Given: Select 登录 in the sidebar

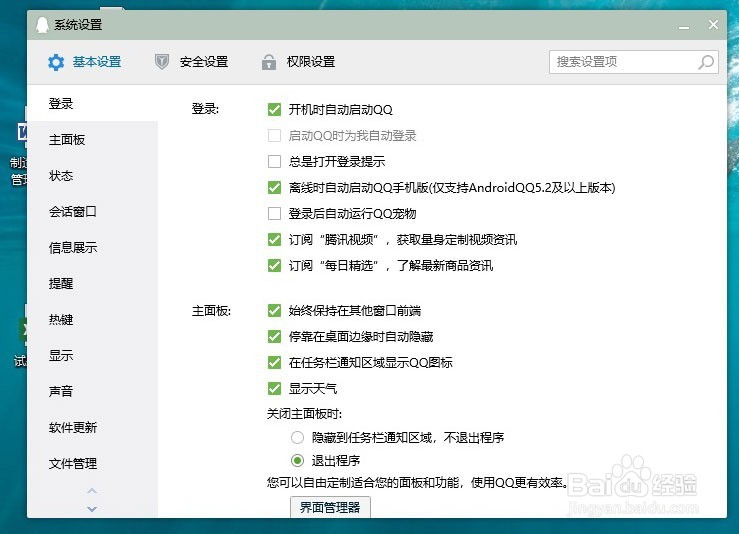Looking at the screenshot, I should click(92, 104).
